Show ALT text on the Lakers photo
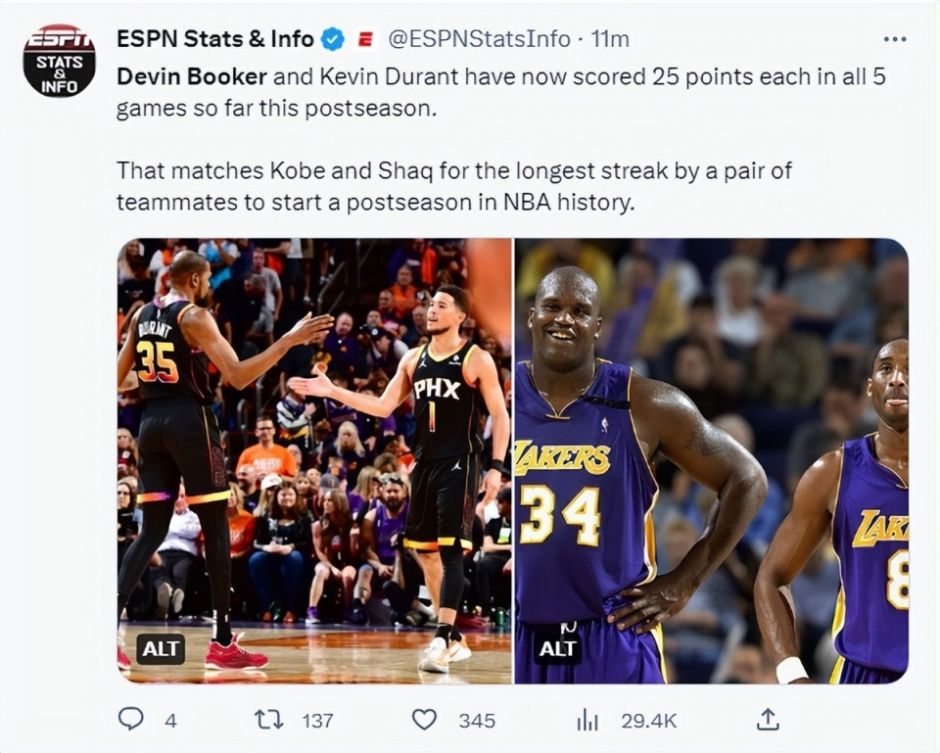Viewport: 940px width, 753px height. click(557, 648)
